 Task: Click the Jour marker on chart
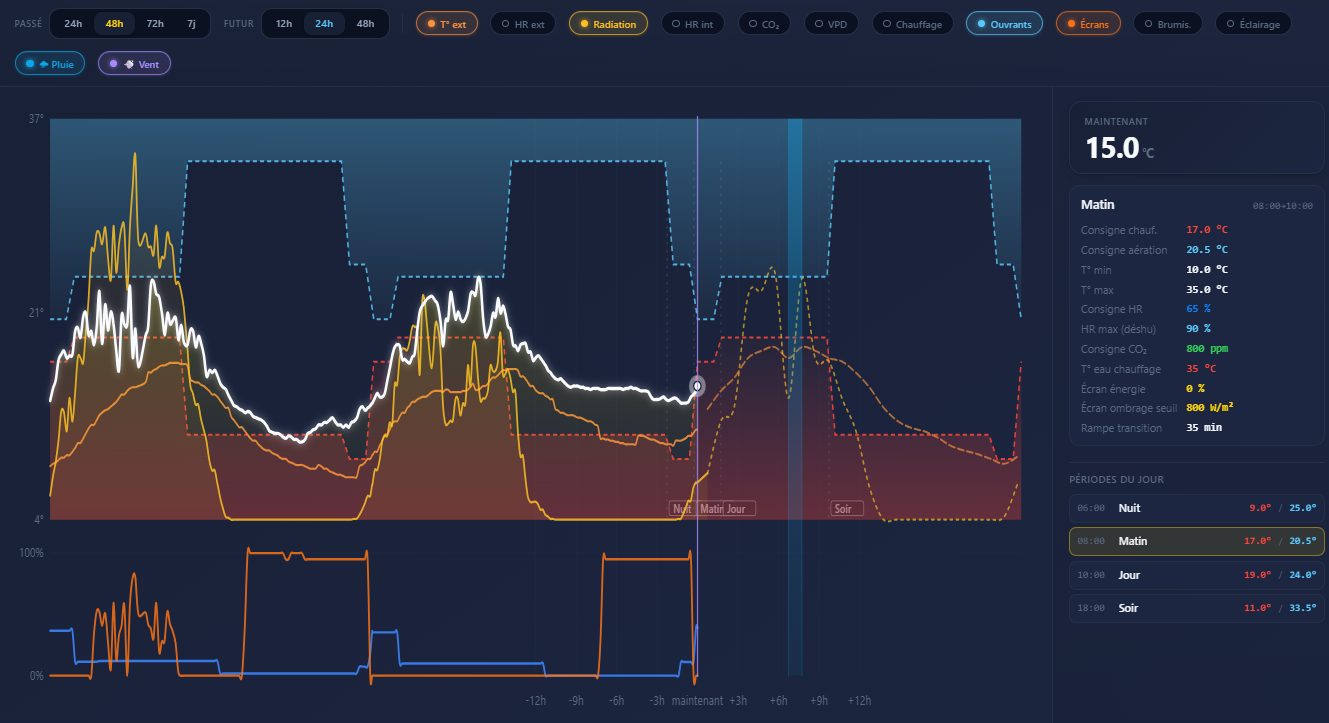tap(739, 509)
